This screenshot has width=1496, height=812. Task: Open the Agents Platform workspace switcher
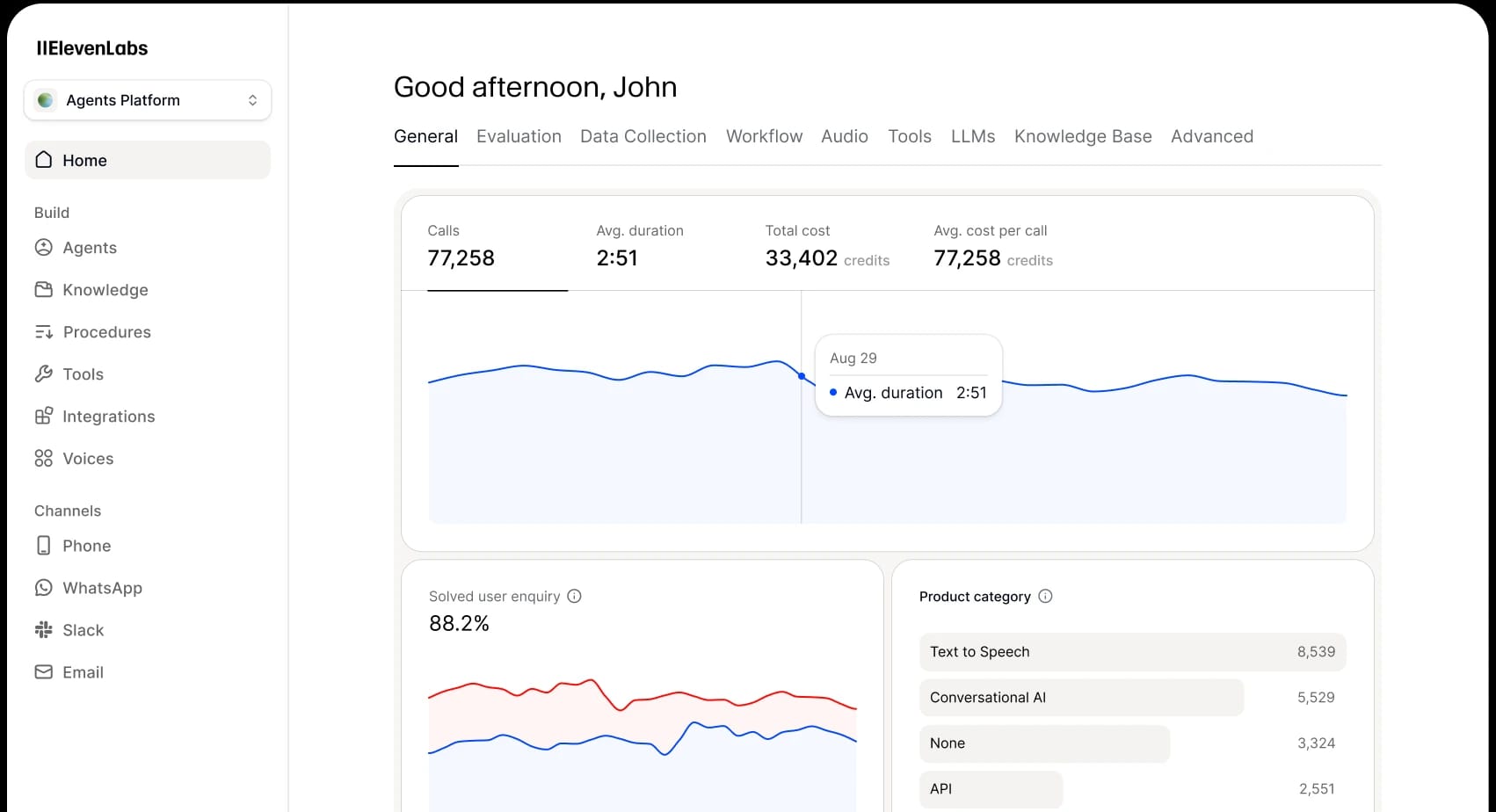[x=147, y=99]
